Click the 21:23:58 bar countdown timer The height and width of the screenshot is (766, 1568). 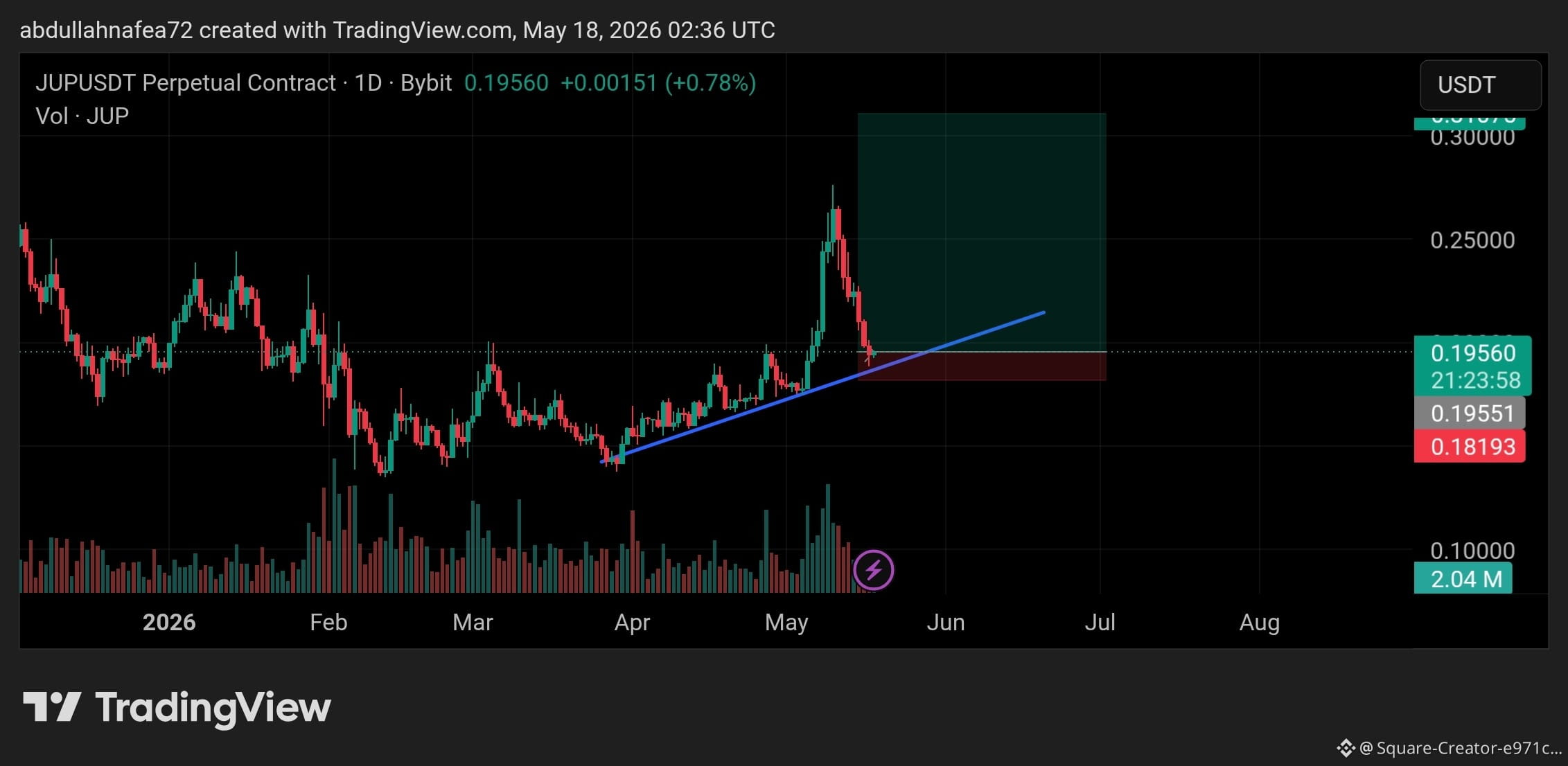1475,380
